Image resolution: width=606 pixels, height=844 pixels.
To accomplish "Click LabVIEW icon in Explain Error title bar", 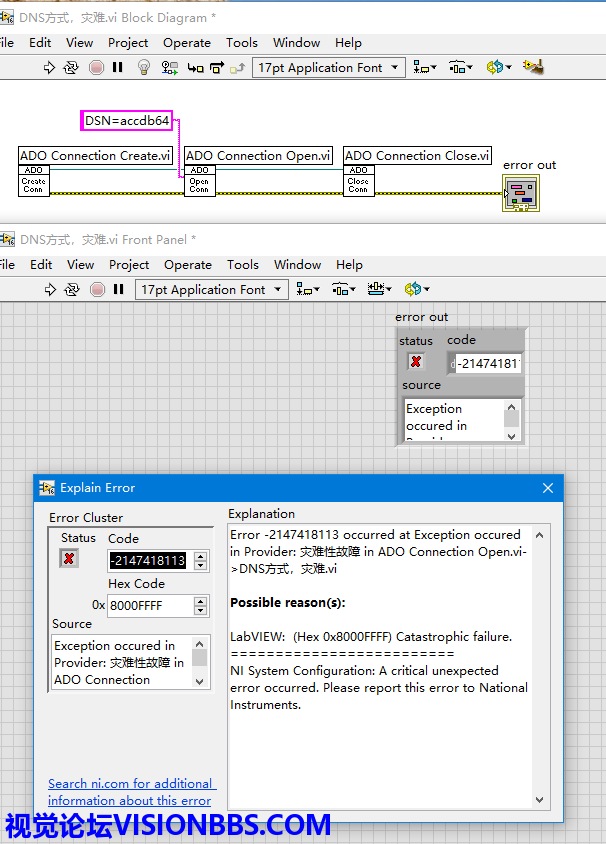I will pyautogui.click(x=47, y=488).
